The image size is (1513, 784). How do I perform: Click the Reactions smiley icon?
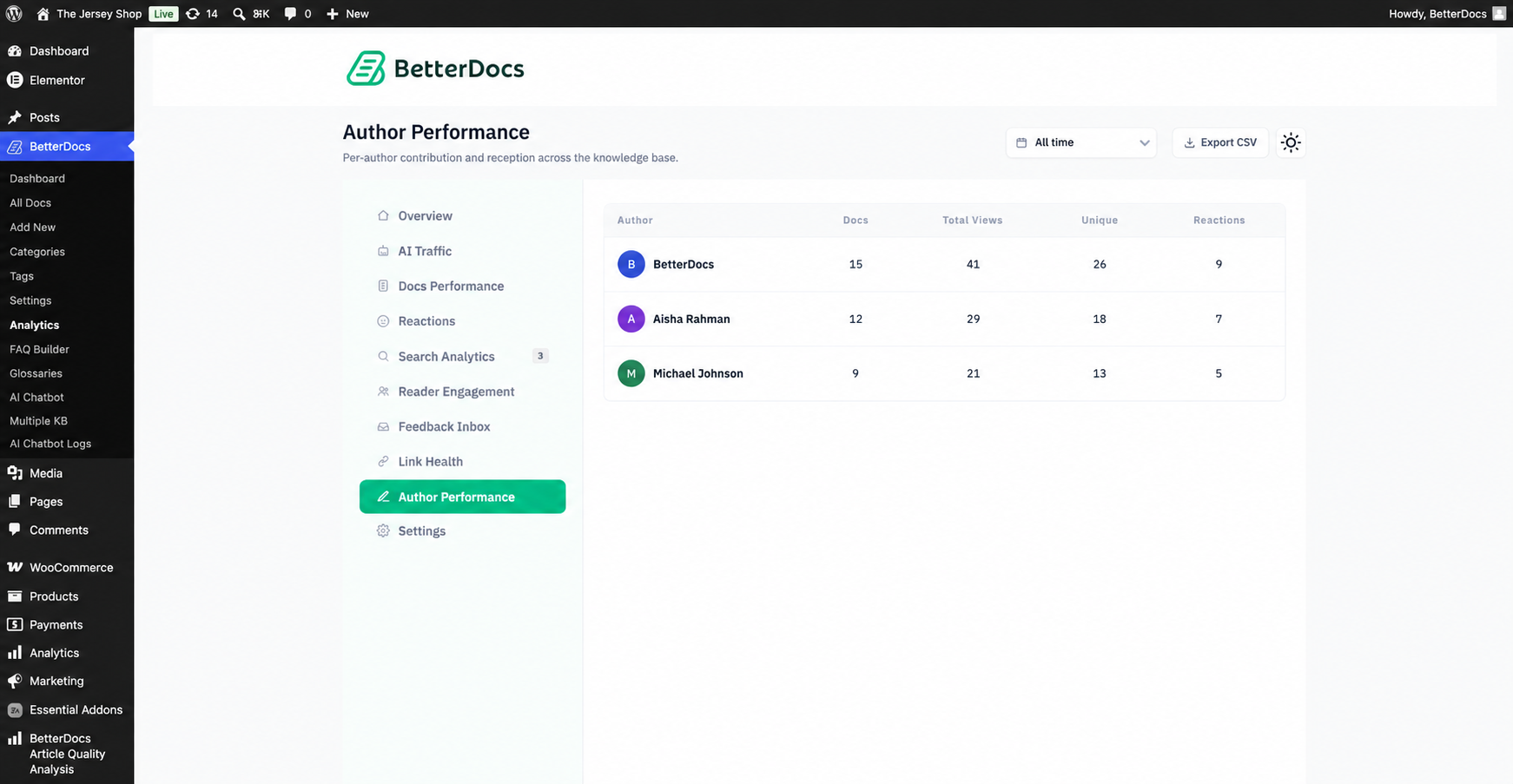pos(383,321)
